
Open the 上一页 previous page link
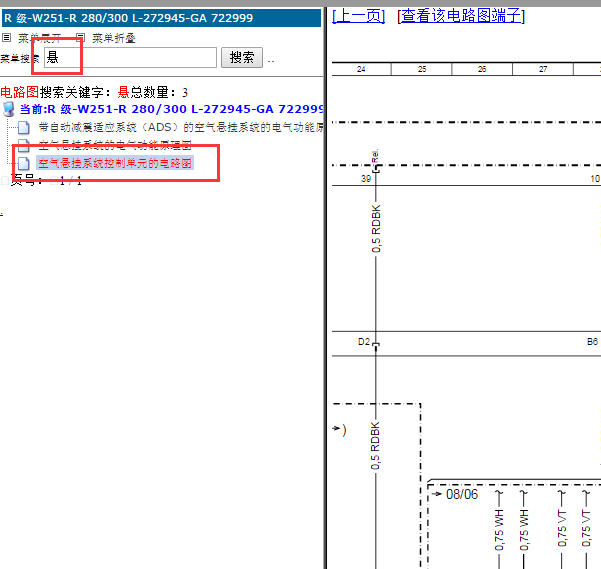pos(358,15)
